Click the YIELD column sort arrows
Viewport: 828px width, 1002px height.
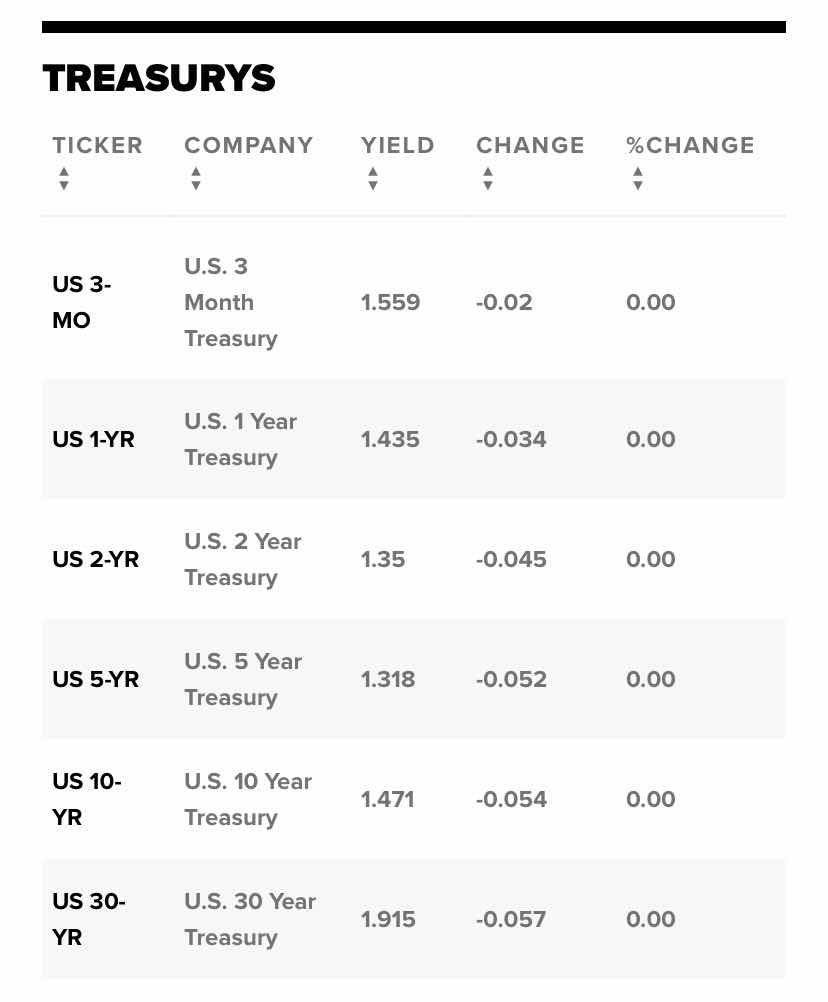(x=373, y=178)
